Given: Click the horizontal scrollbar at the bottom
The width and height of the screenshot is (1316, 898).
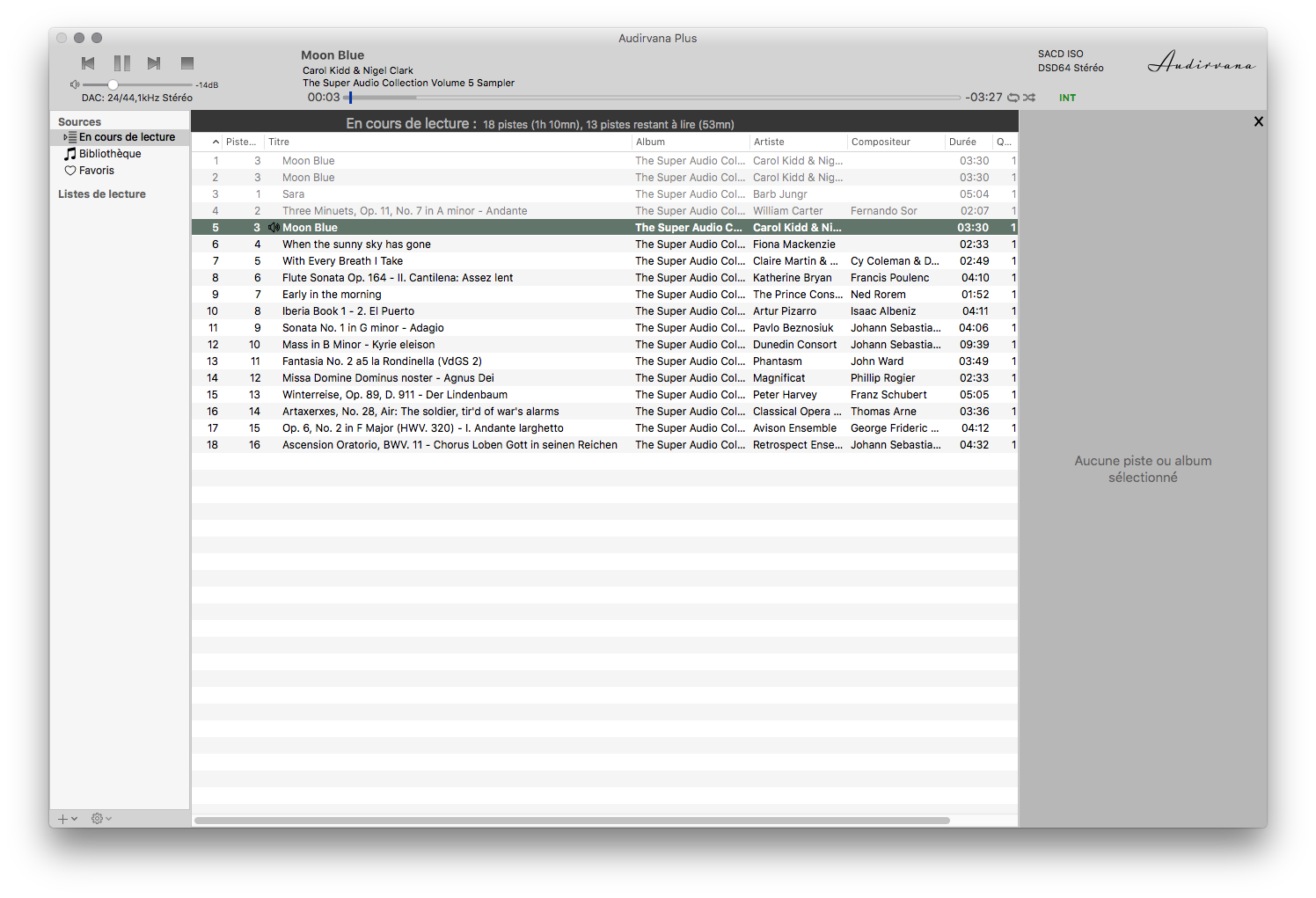Looking at the screenshot, I should click(572, 821).
